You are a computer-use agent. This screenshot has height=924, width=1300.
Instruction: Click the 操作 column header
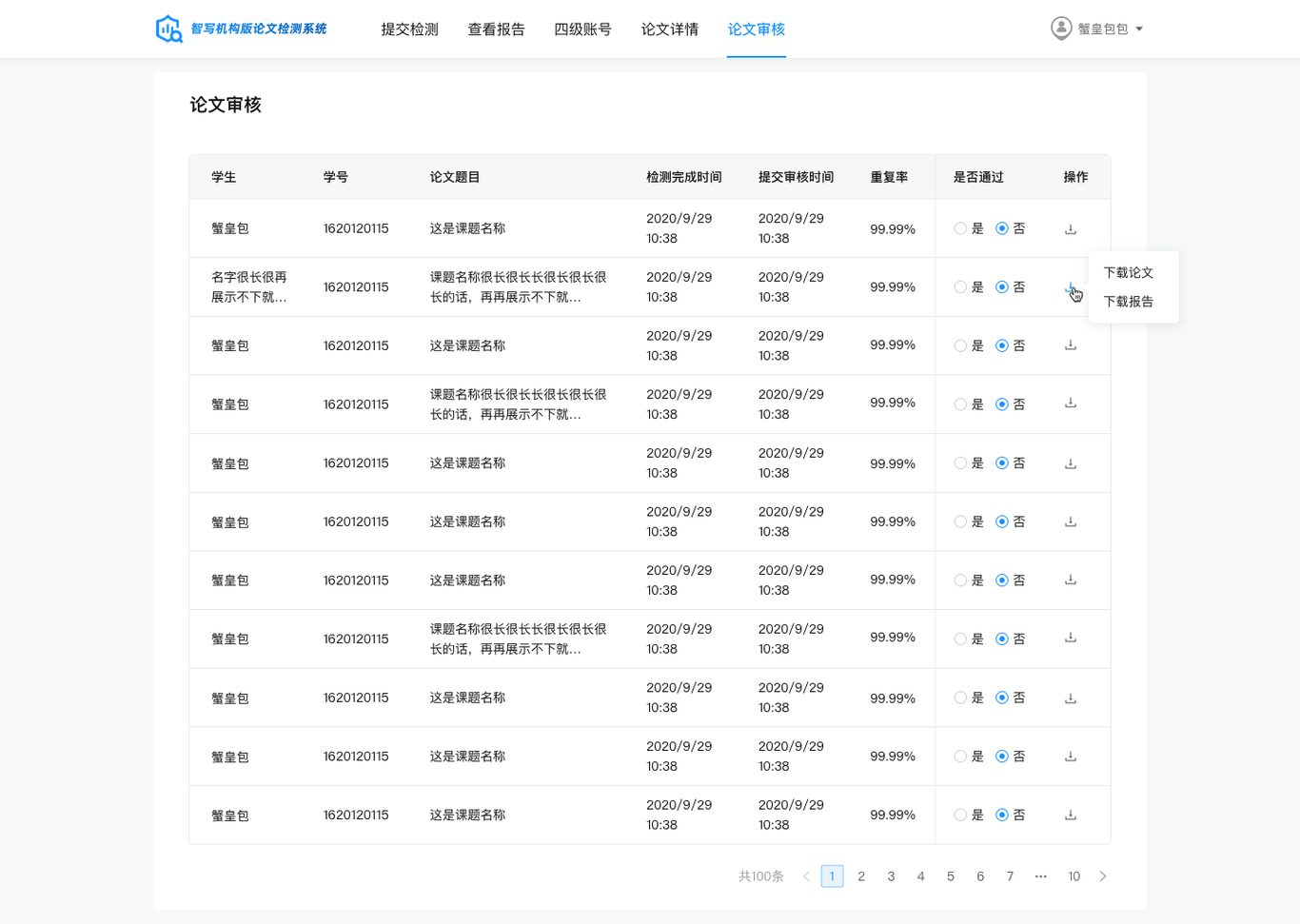(x=1075, y=177)
